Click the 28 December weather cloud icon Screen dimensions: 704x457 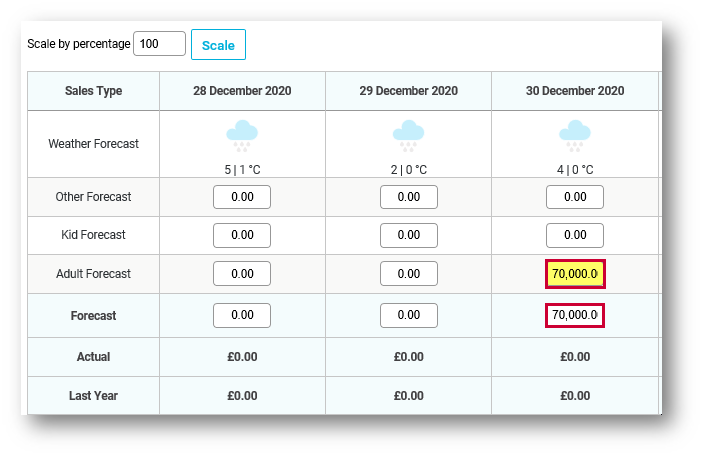(x=242, y=136)
